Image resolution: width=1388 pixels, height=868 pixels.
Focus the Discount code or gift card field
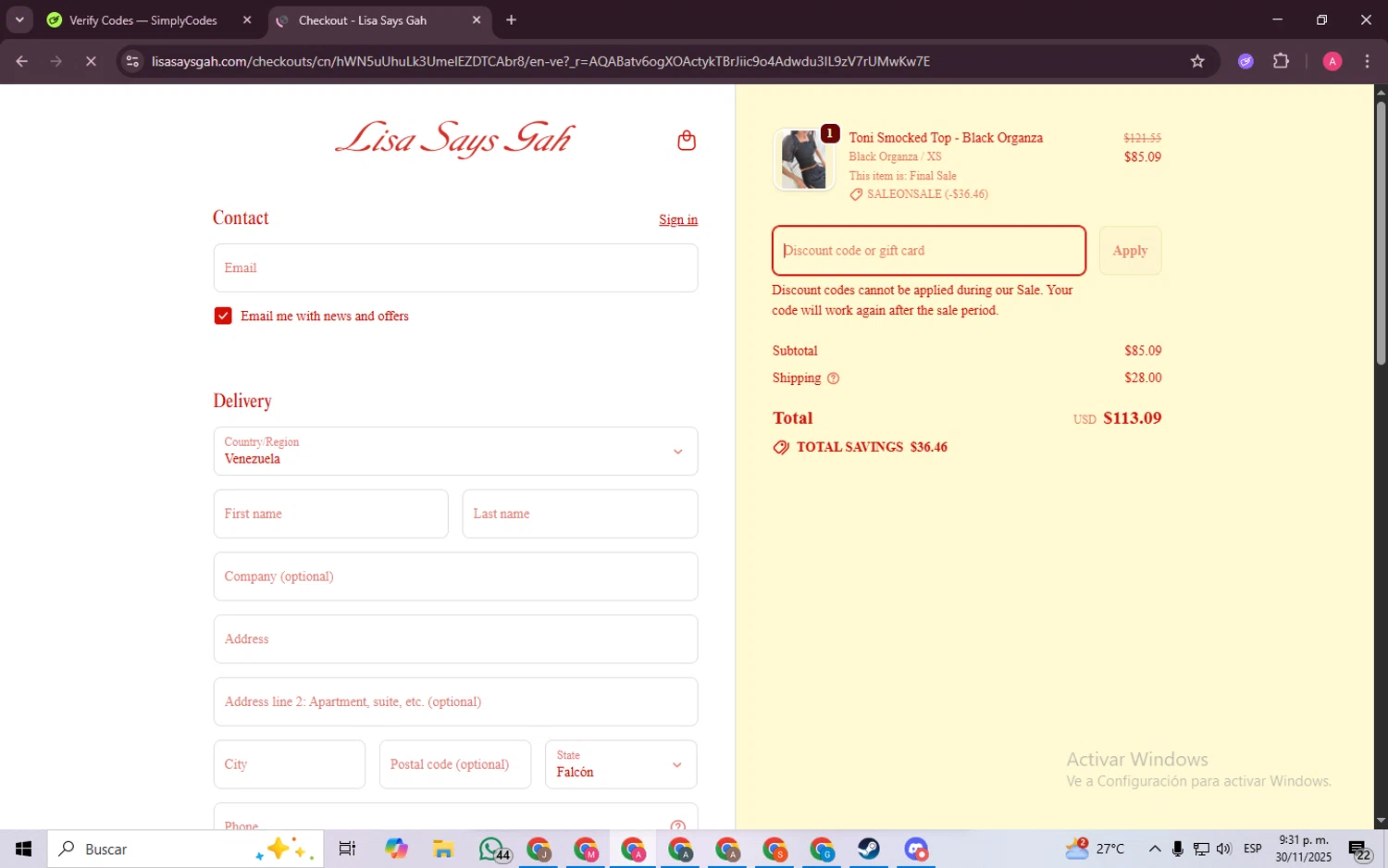[929, 251]
